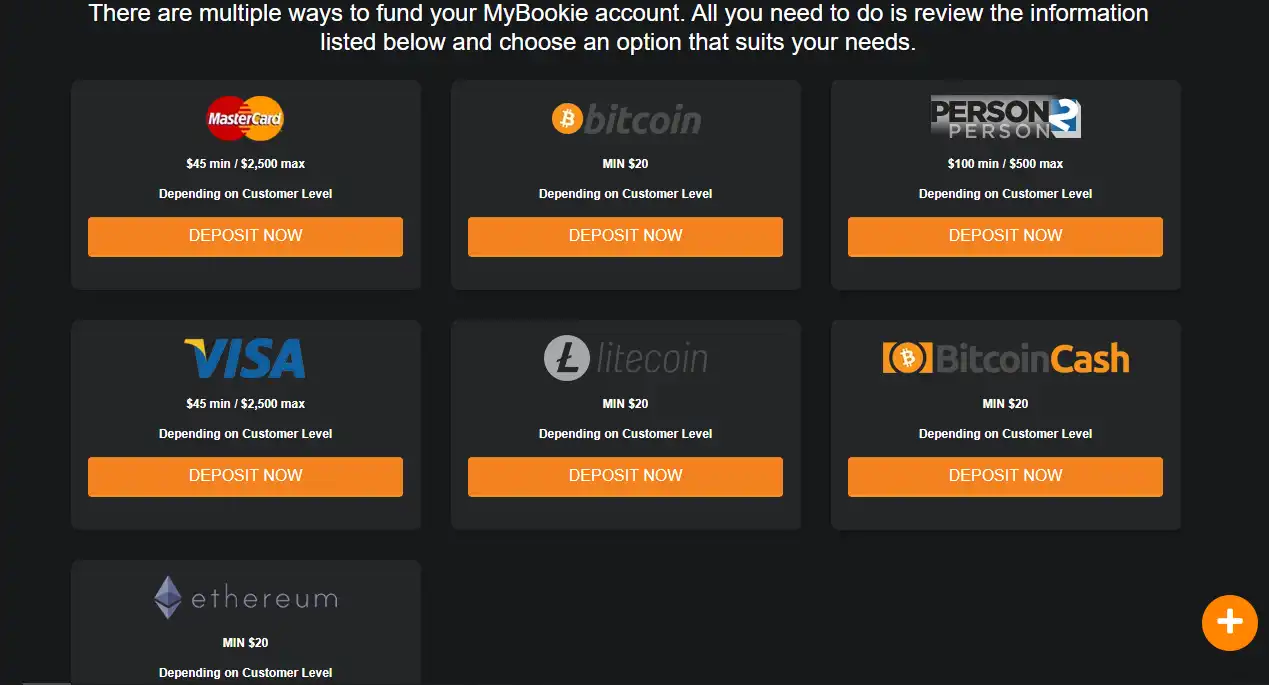The image size is (1269, 685).
Task: Click the Bitcoin logo
Action: 626,120
